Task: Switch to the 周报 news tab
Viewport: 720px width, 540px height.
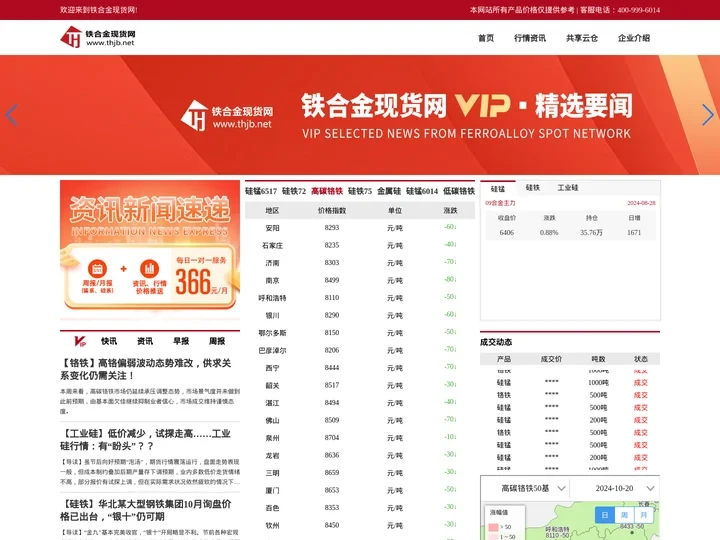Action: click(x=217, y=341)
